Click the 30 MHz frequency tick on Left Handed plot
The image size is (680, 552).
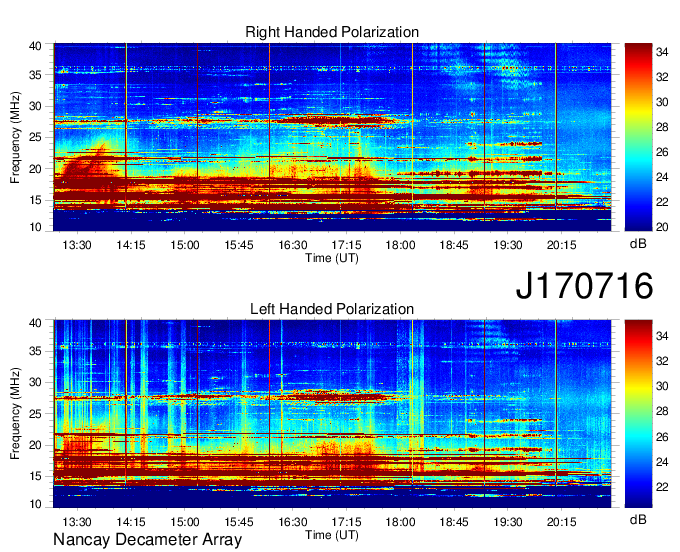36,382
